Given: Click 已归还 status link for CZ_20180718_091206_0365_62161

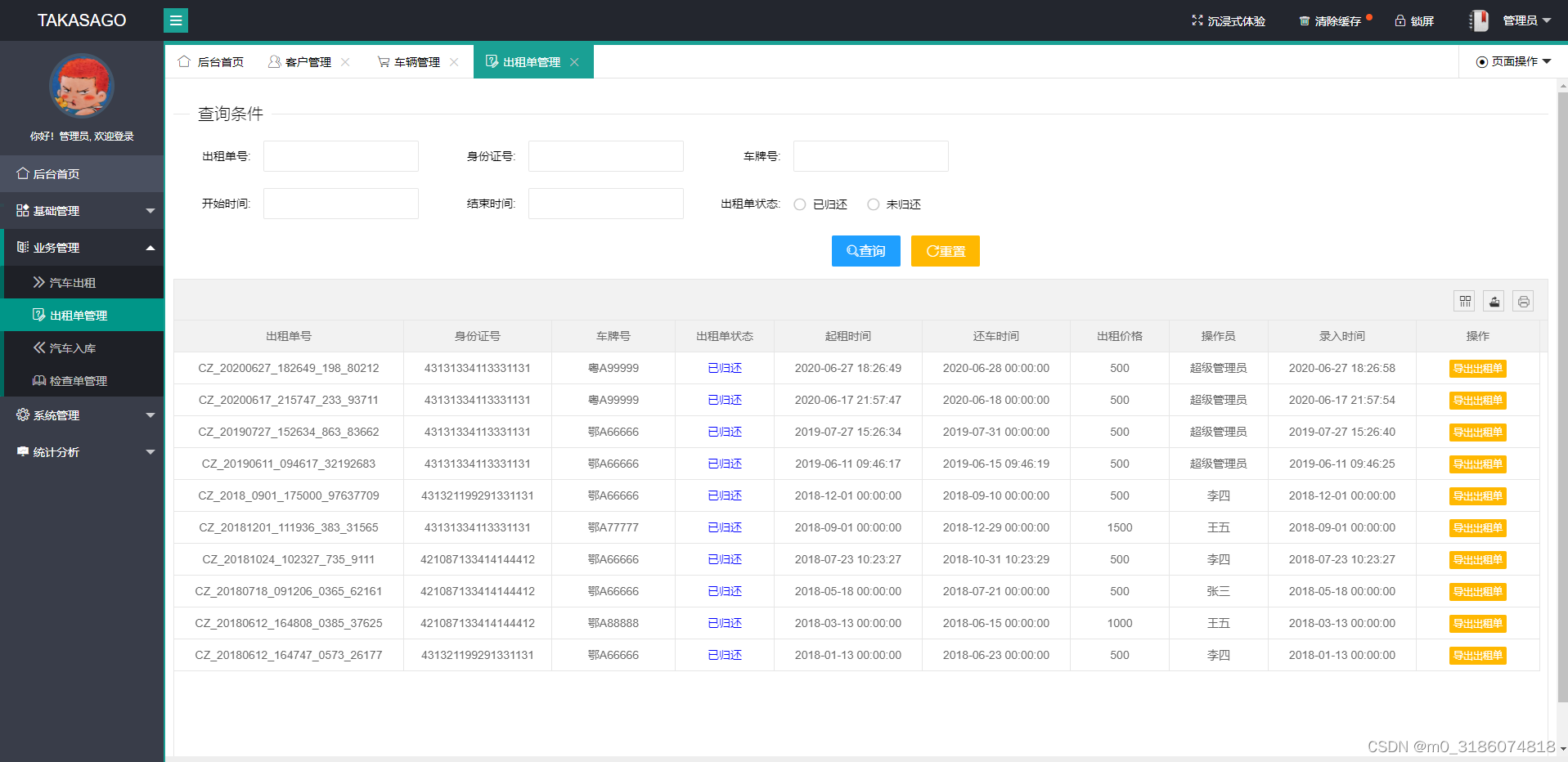Looking at the screenshot, I should [725, 591].
